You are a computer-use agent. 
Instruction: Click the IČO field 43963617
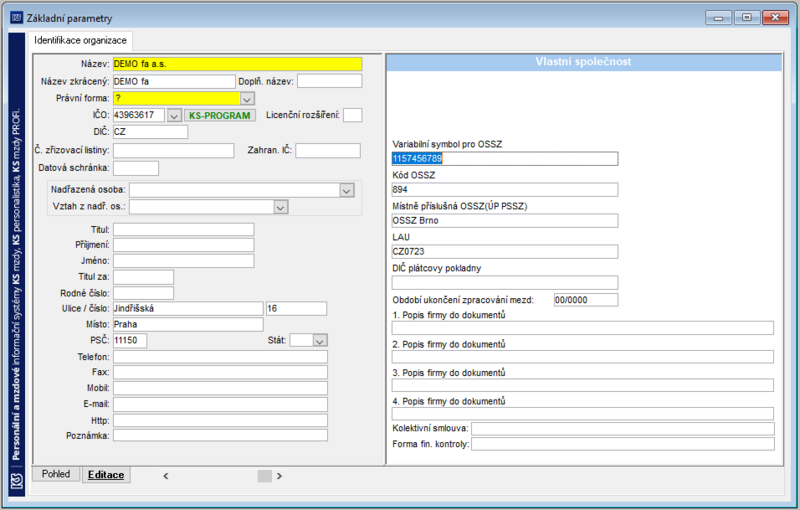139,115
